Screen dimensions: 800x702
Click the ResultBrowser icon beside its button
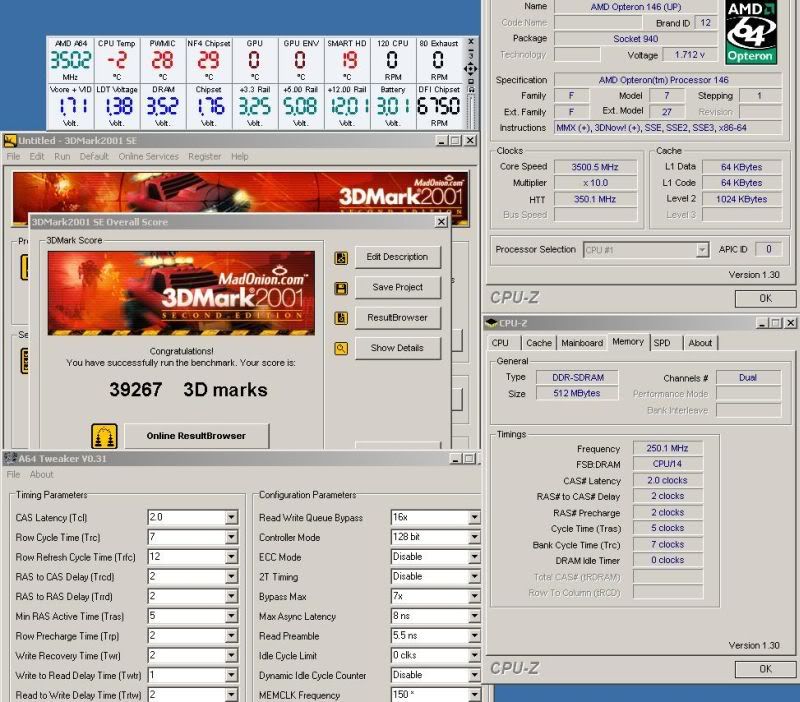(x=341, y=318)
